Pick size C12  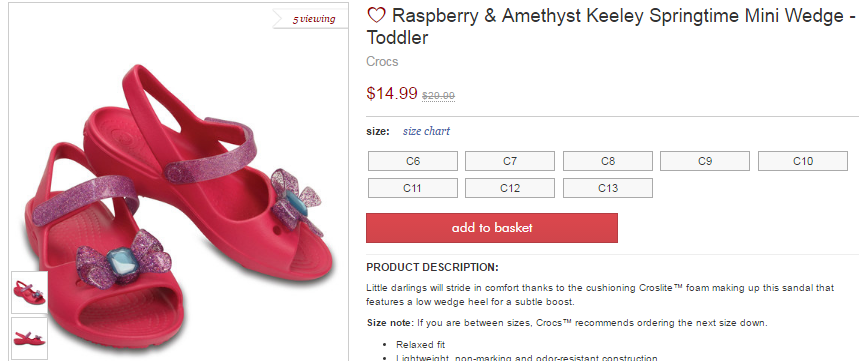tap(509, 188)
